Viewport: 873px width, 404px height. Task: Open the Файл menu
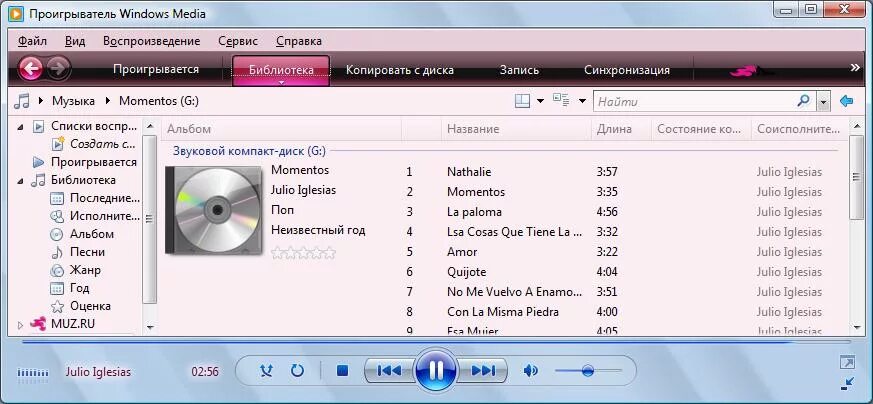[32, 41]
